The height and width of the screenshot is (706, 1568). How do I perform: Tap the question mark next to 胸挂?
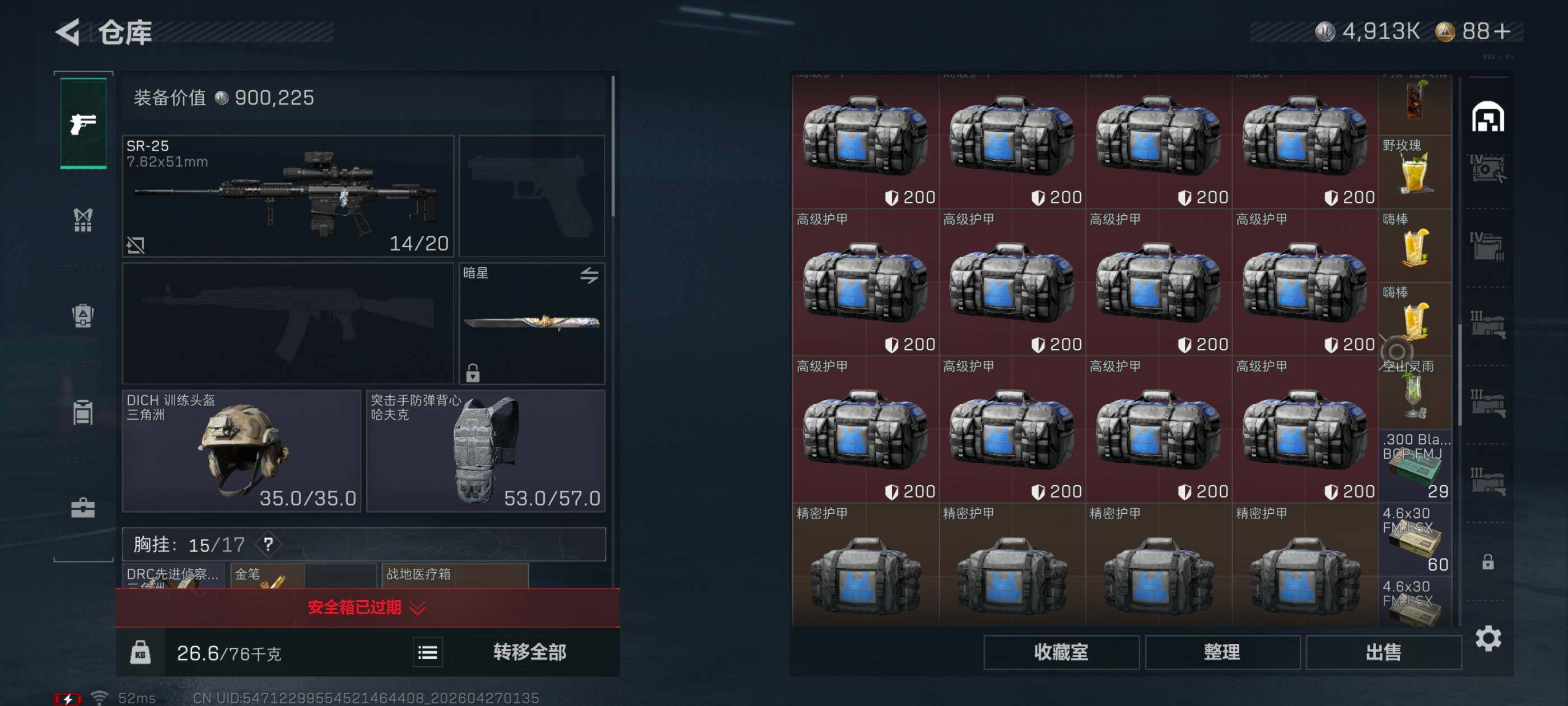coord(268,544)
